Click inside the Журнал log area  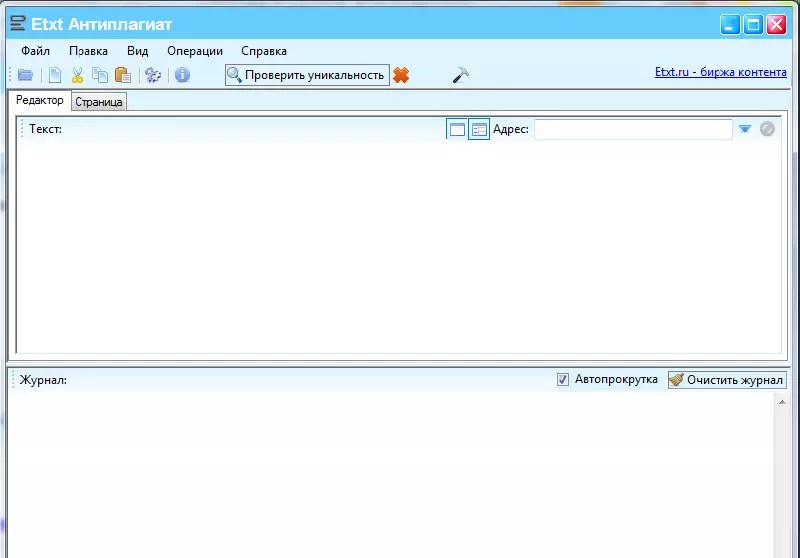(391, 474)
